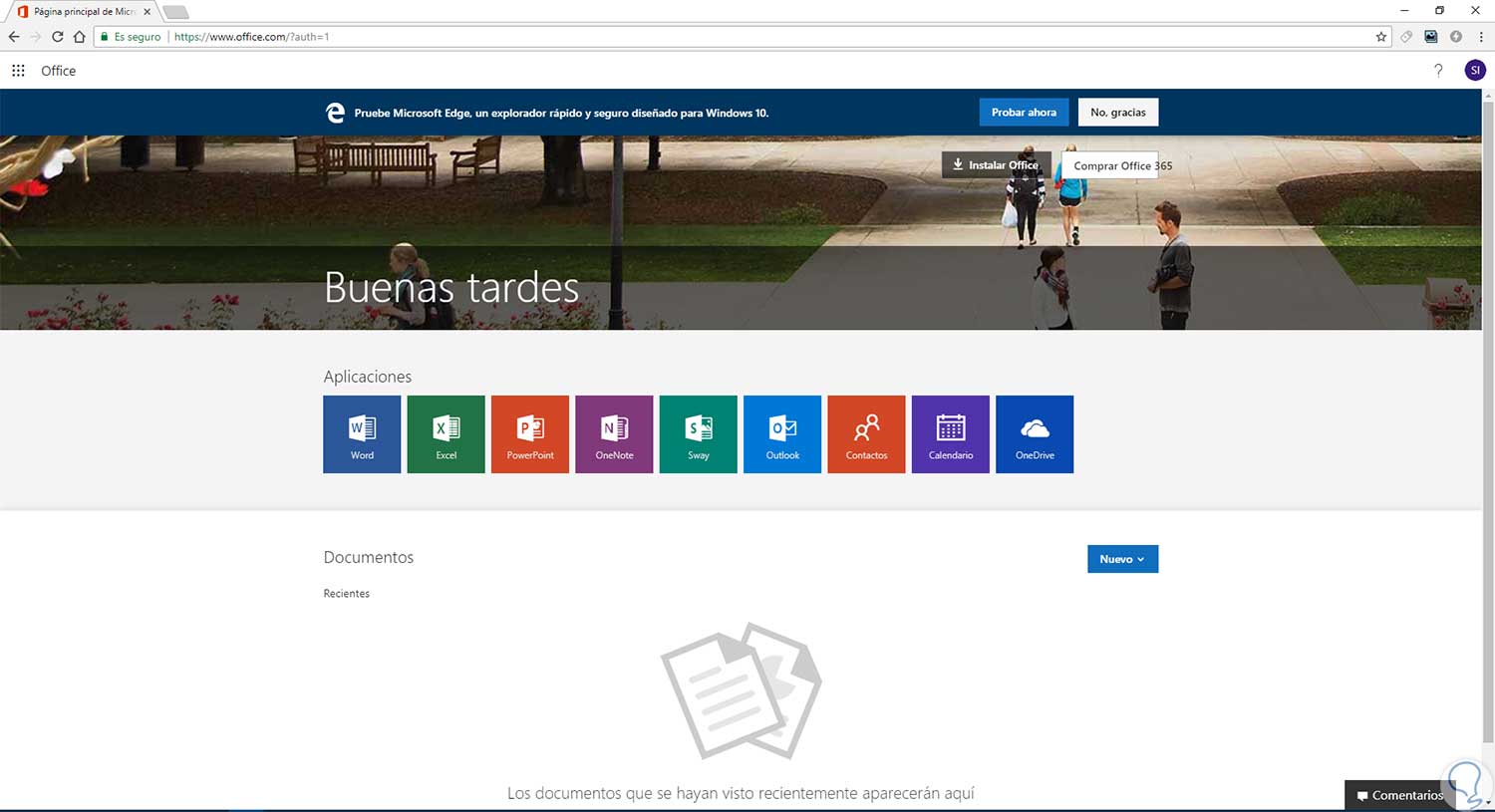Image resolution: width=1495 pixels, height=812 pixels.
Task: Click the browser forward arrow
Action: (x=36, y=37)
